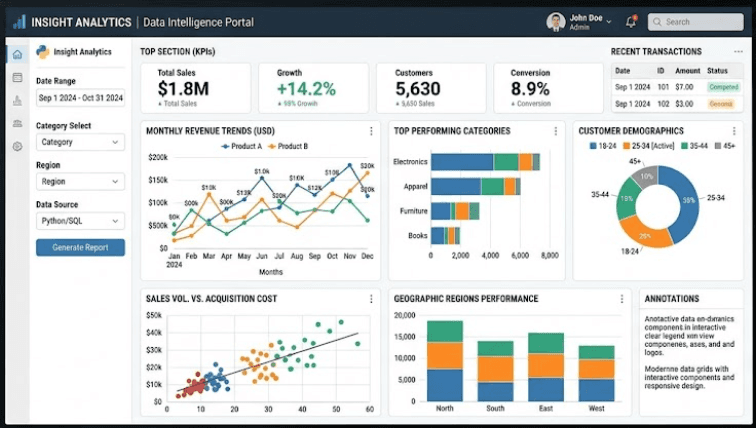Open the Home icon in the sidebar
The width and height of the screenshot is (756, 428).
17,54
